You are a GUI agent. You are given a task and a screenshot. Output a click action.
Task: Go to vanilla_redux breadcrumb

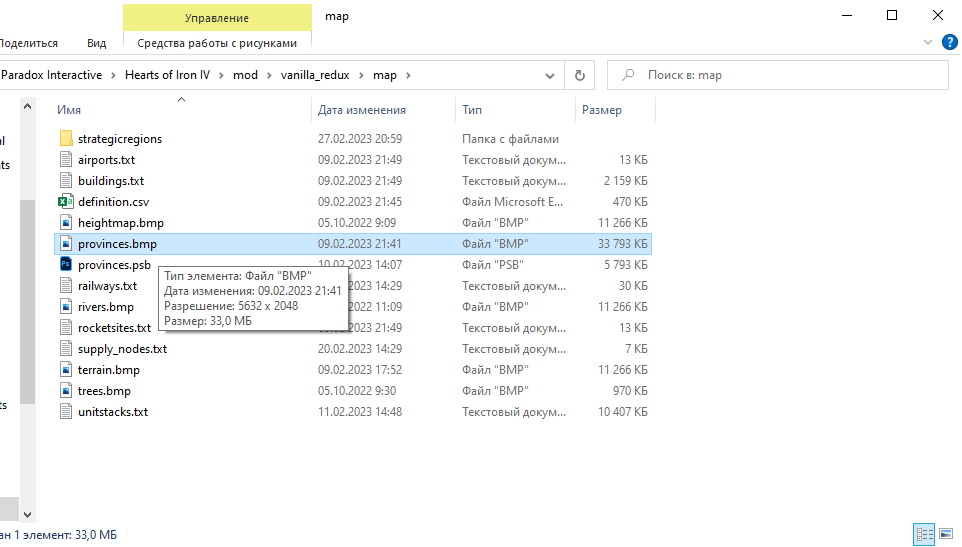(x=315, y=75)
